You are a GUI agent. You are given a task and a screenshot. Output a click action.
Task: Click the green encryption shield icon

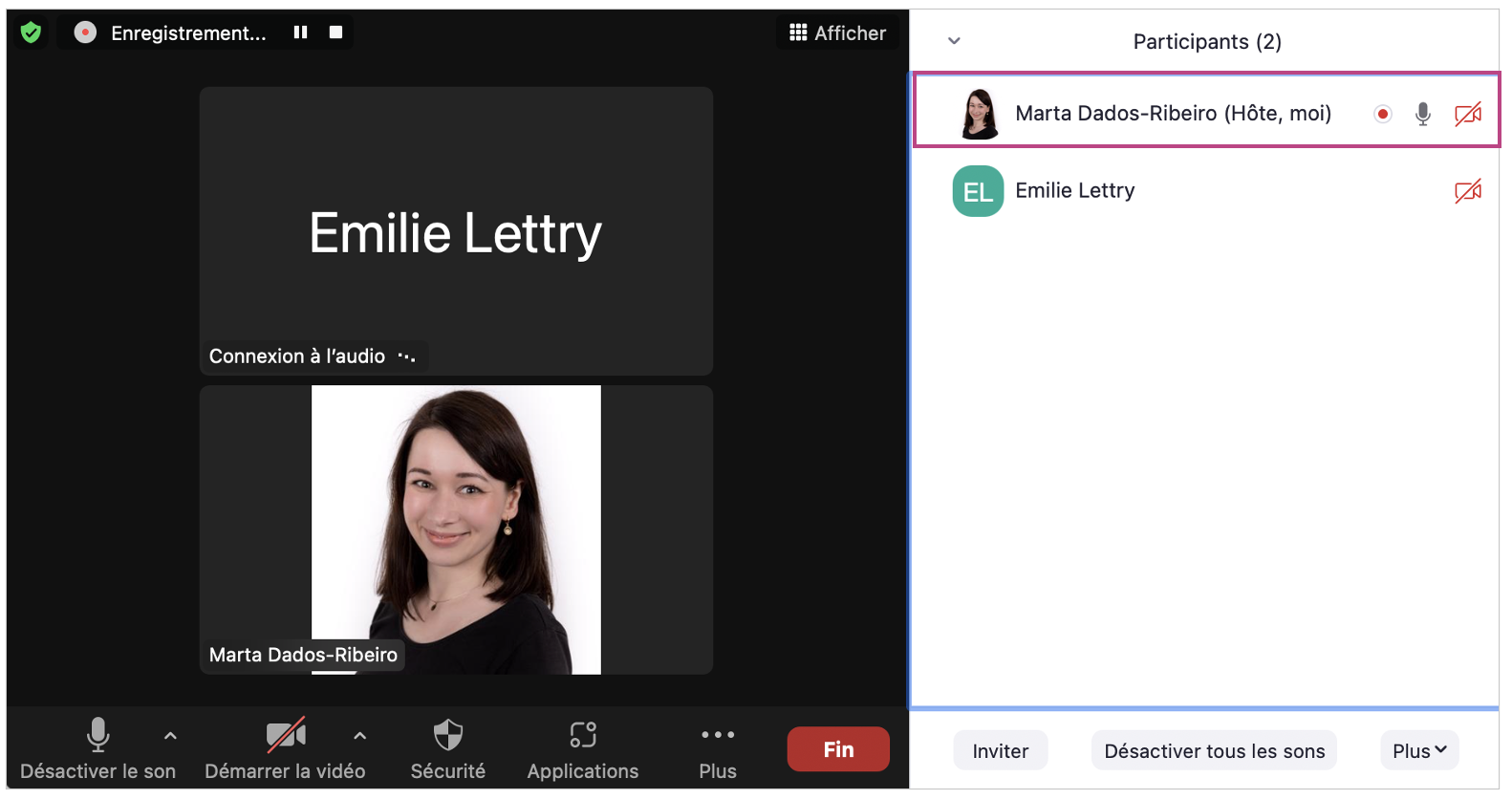tap(31, 33)
